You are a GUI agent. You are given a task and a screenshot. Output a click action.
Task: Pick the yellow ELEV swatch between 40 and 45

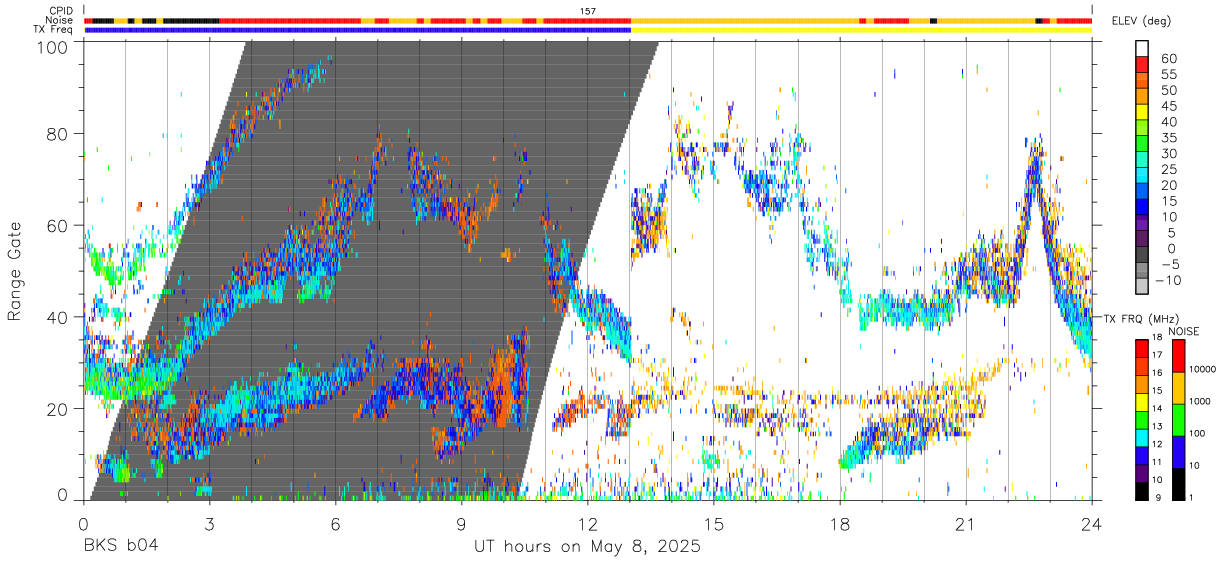[x=1142, y=112]
